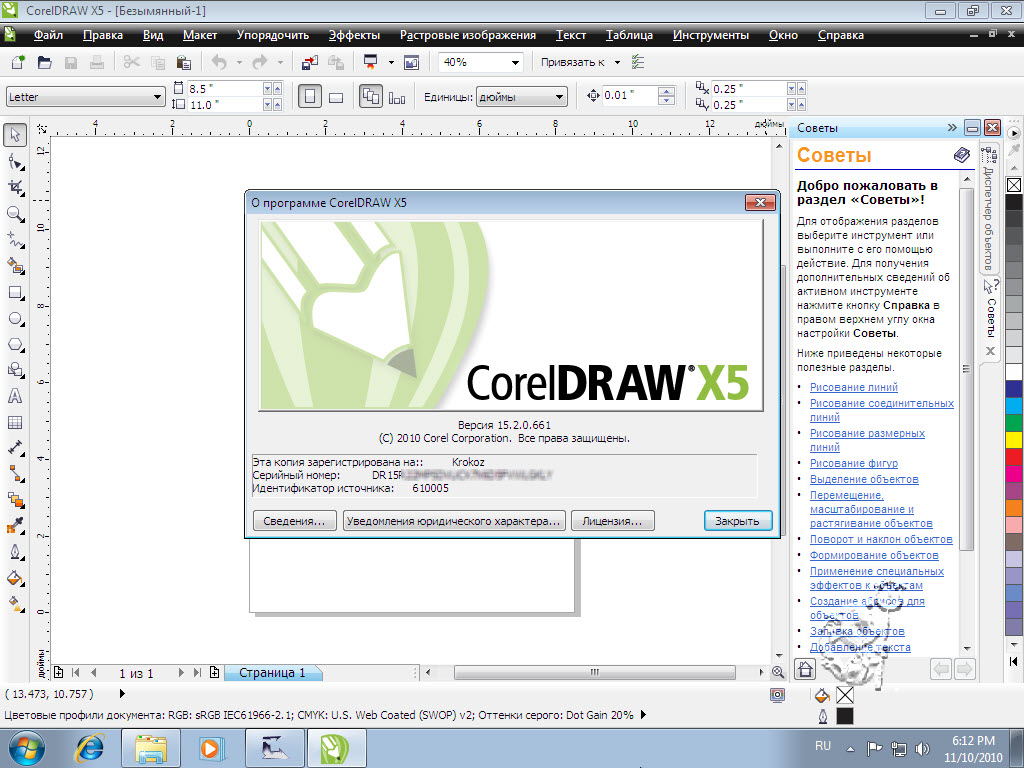
Task: Open the zoom level 40% dropdown
Action: [x=515, y=63]
